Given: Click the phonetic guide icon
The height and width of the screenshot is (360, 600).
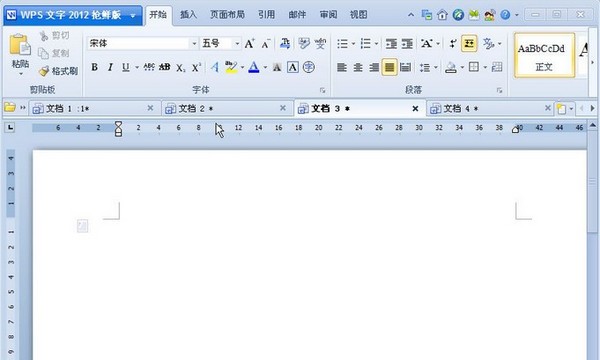Looking at the screenshot, I should pyautogui.click(x=320, y=44).
